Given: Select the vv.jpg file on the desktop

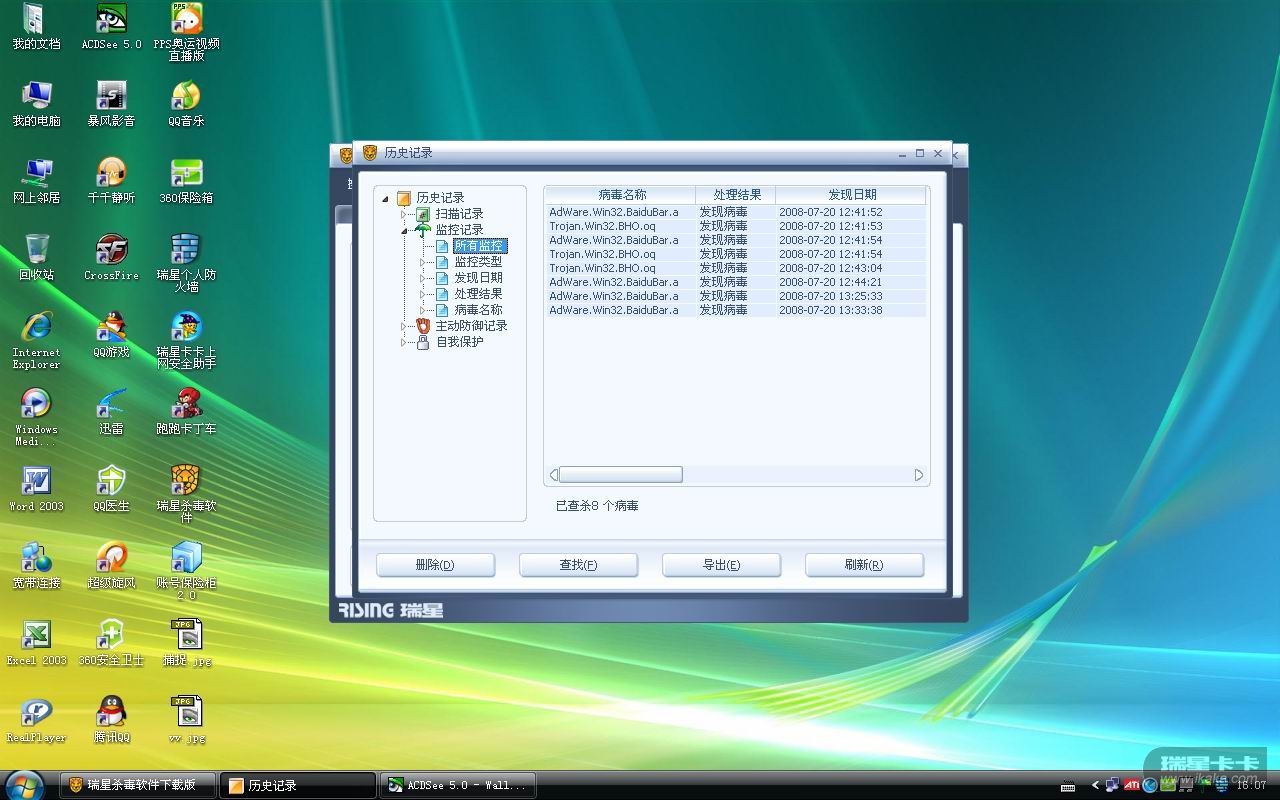Looking at the screenshot, I should click(x=186, y=720).
